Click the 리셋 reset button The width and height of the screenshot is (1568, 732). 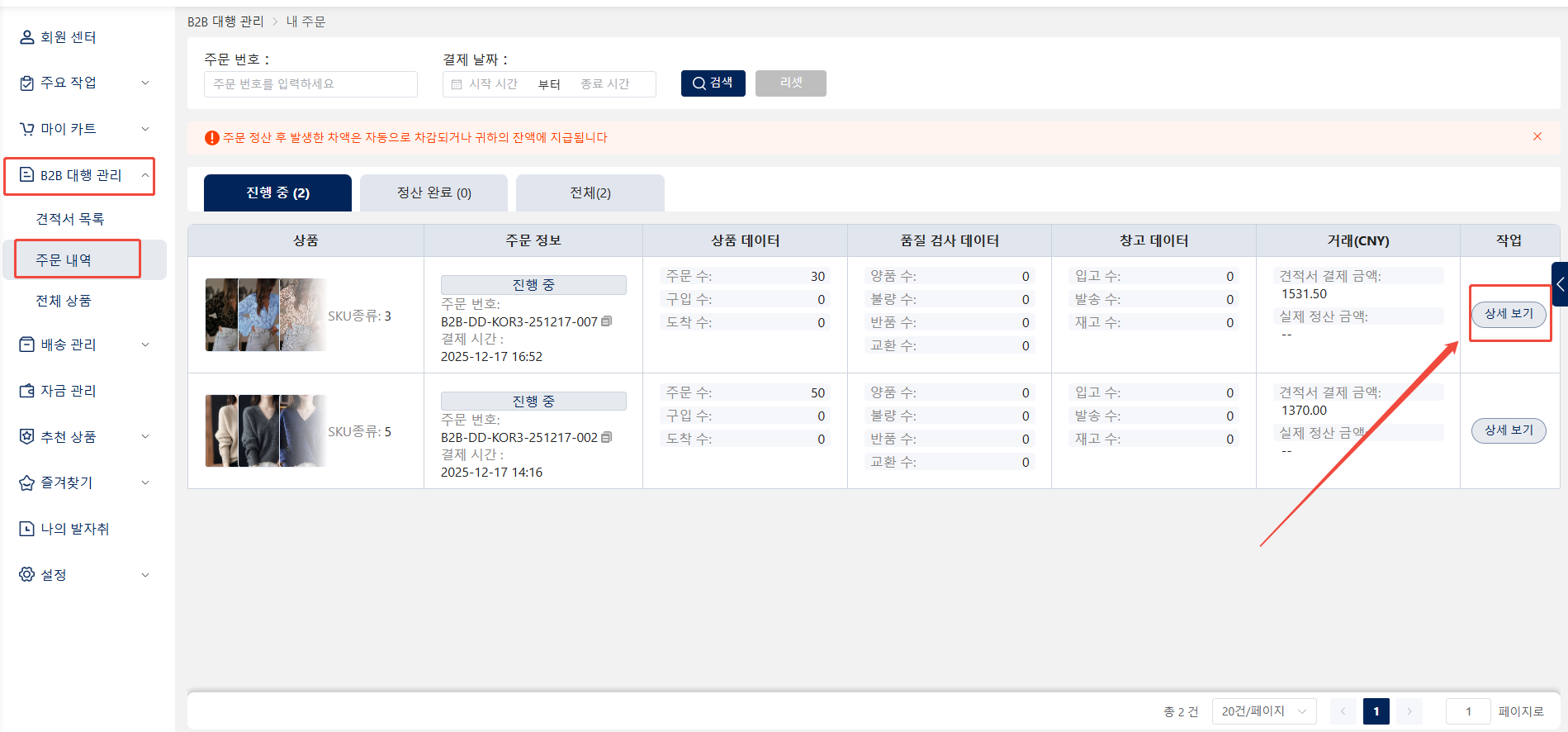pyautogui.click(x=791, y=83)
